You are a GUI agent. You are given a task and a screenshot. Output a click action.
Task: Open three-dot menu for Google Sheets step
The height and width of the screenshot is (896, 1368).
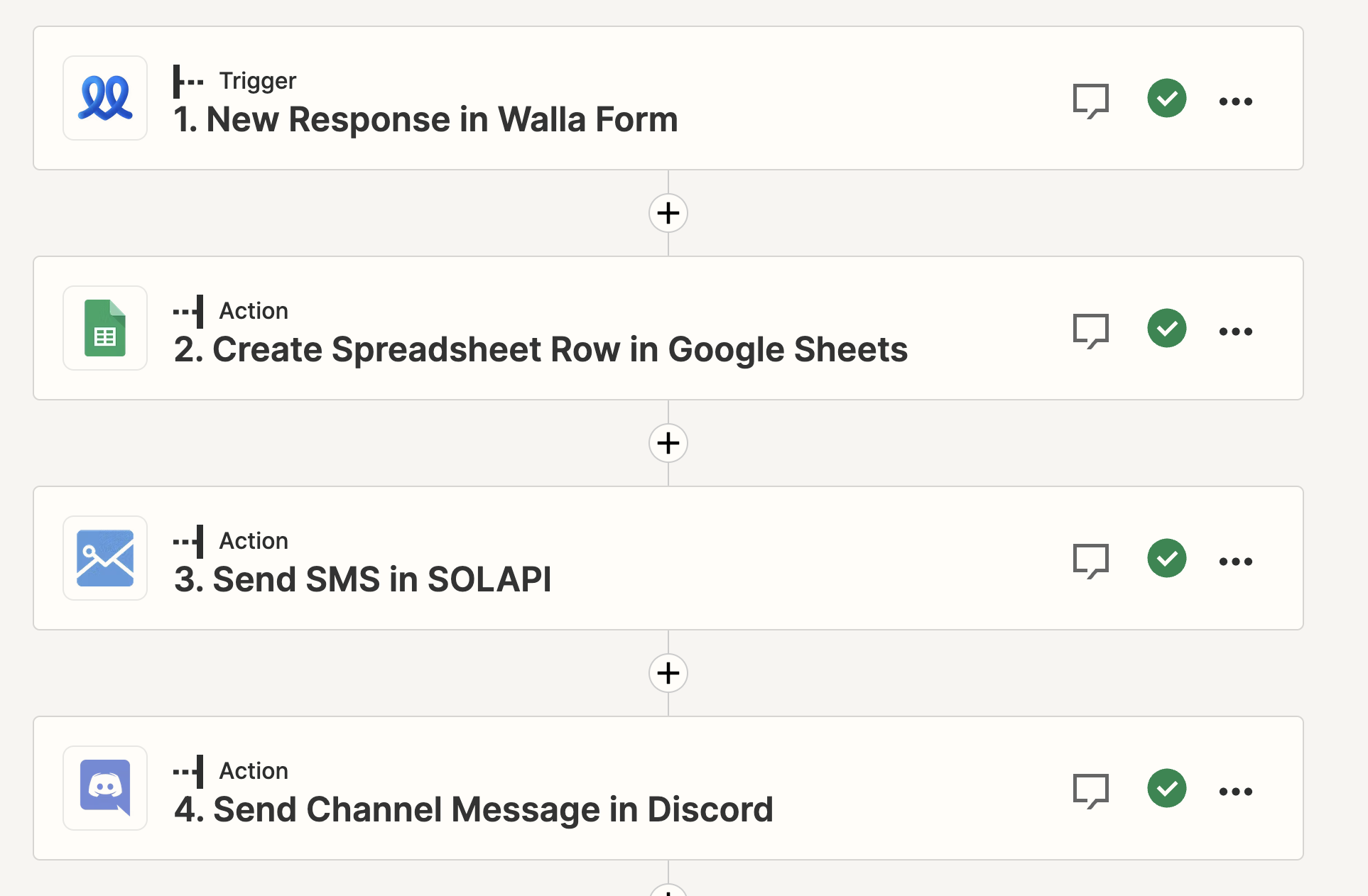(1236, 332)
